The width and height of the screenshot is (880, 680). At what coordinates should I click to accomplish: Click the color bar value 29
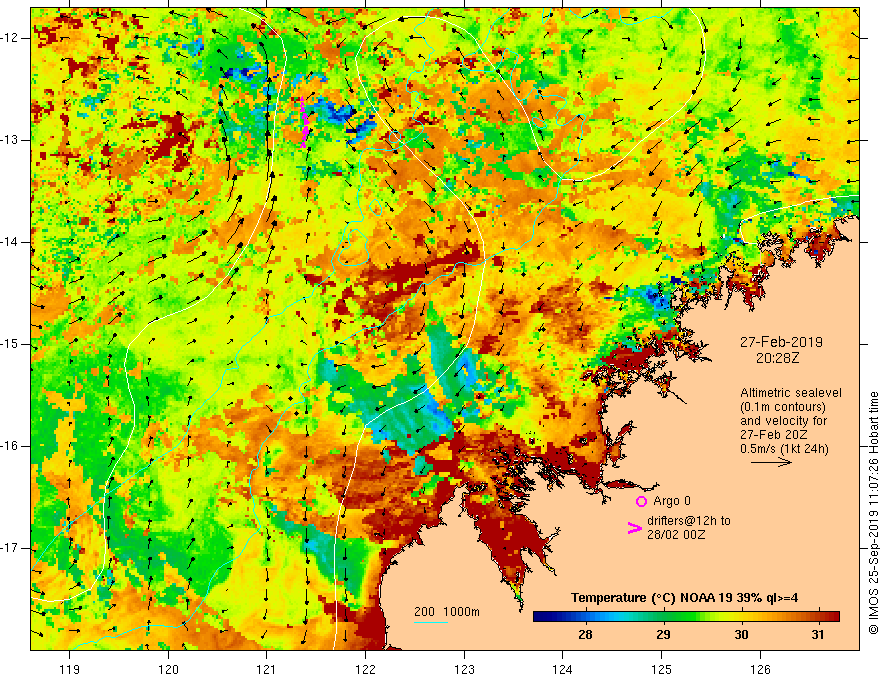pos(663,635)
